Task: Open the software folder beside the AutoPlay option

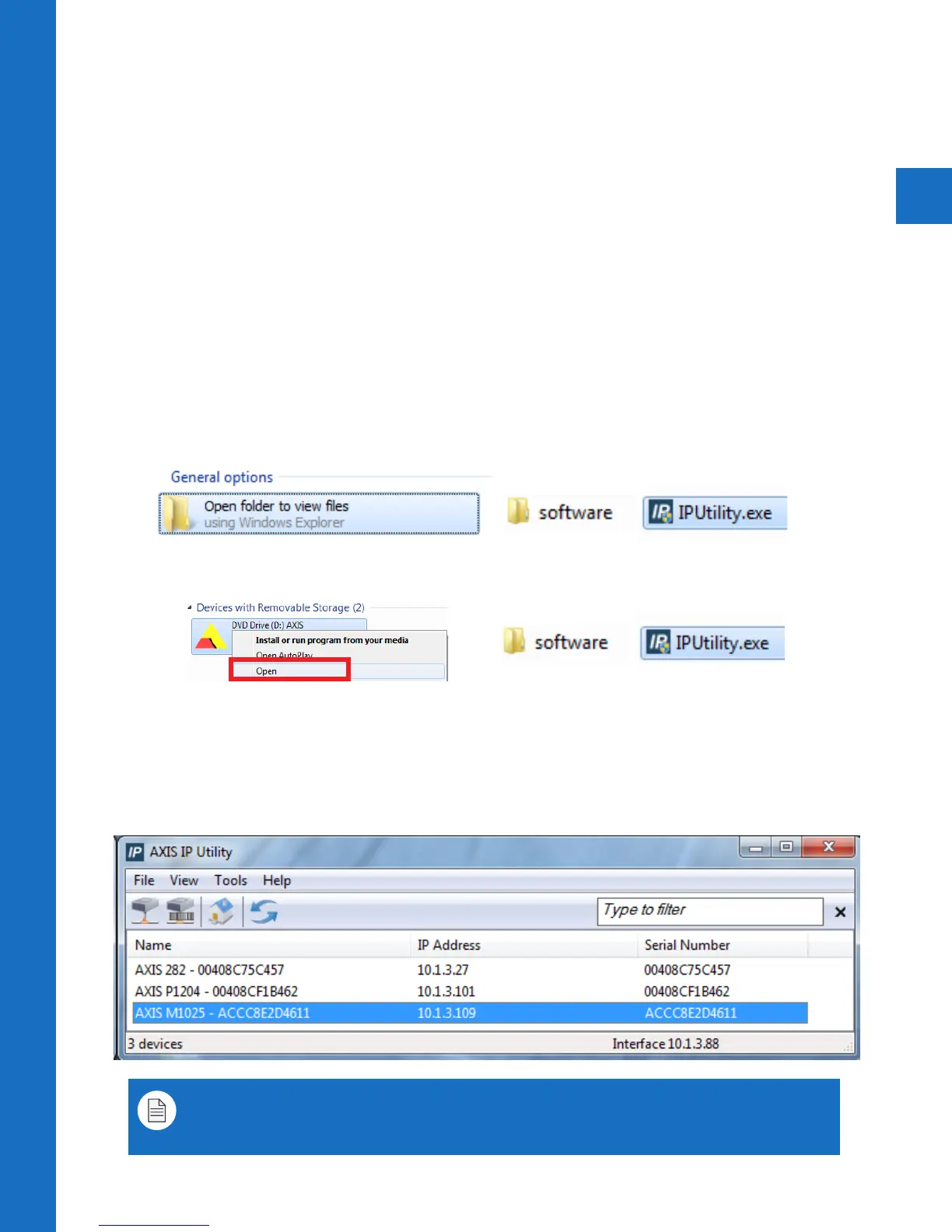Action: point(561,513)
